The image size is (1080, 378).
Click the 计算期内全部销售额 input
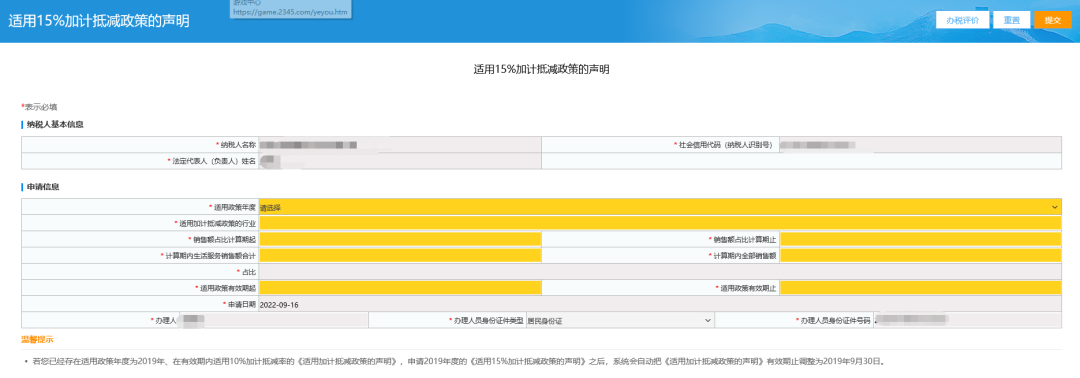pos(921,255)
